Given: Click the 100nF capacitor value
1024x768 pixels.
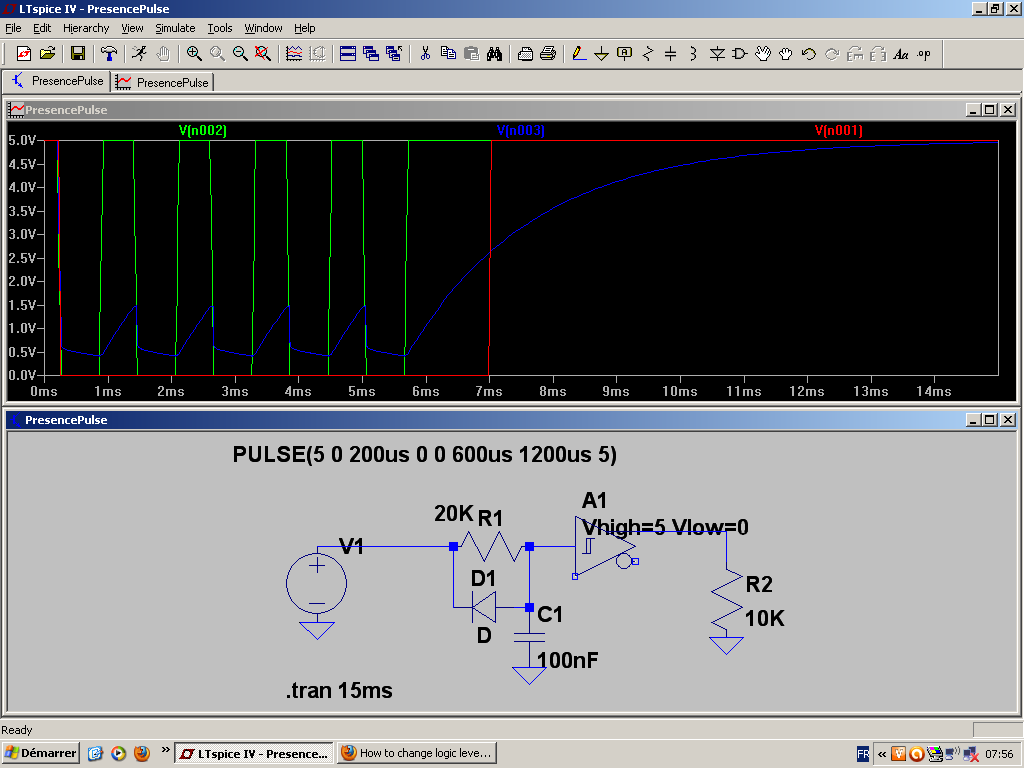Looking at the screenshot, I should (568, 660).
